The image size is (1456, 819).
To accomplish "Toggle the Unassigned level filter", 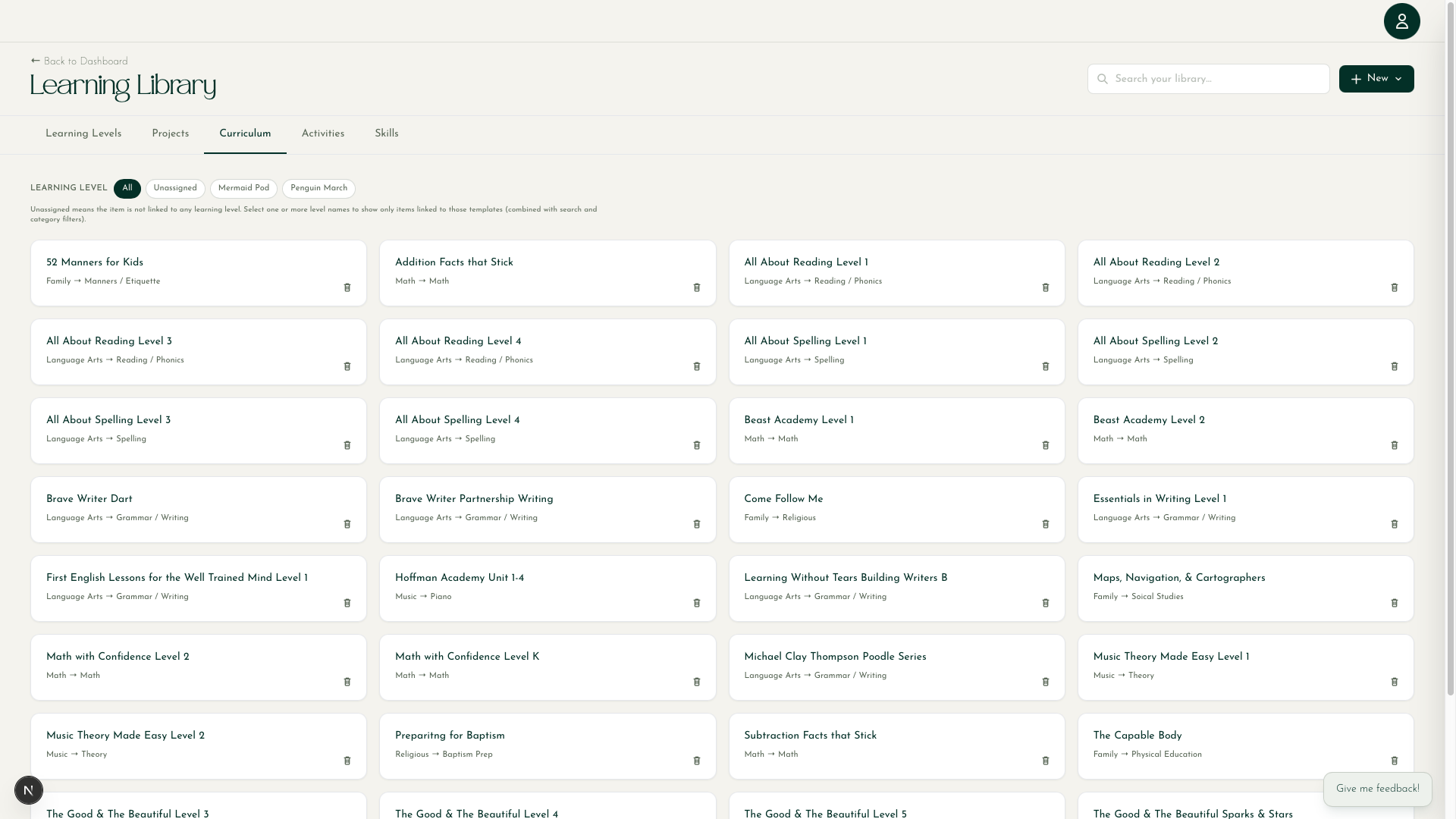I will (175, 188).
